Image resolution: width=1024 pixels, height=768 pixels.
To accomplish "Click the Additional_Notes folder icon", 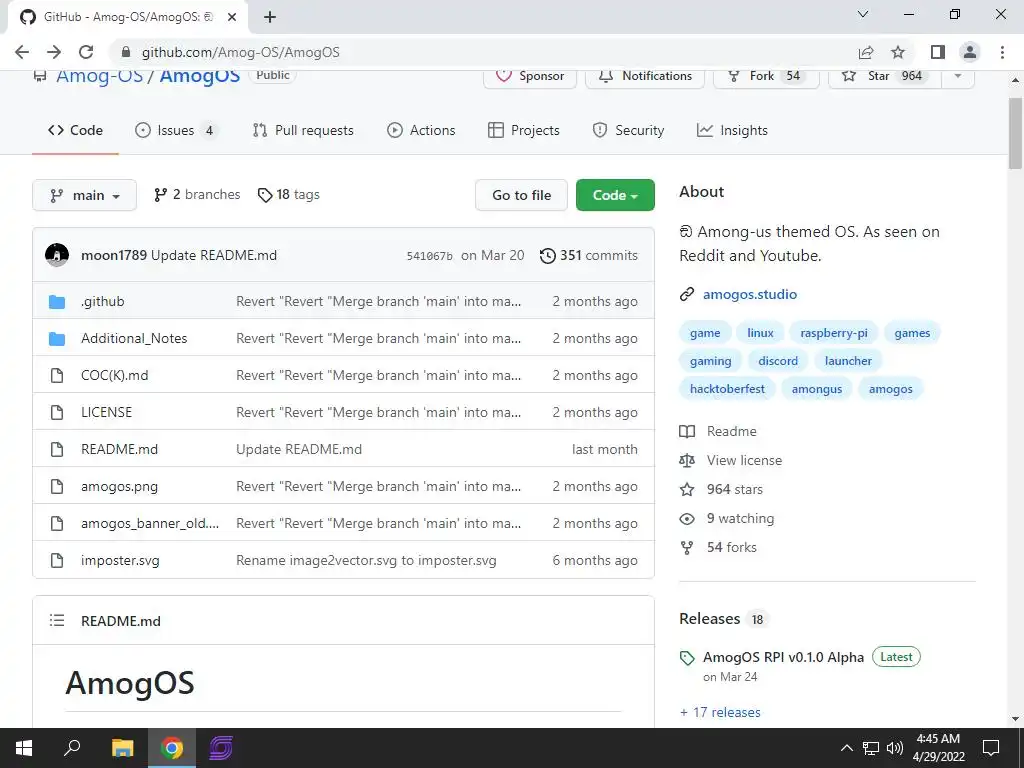I will point(57,338).
